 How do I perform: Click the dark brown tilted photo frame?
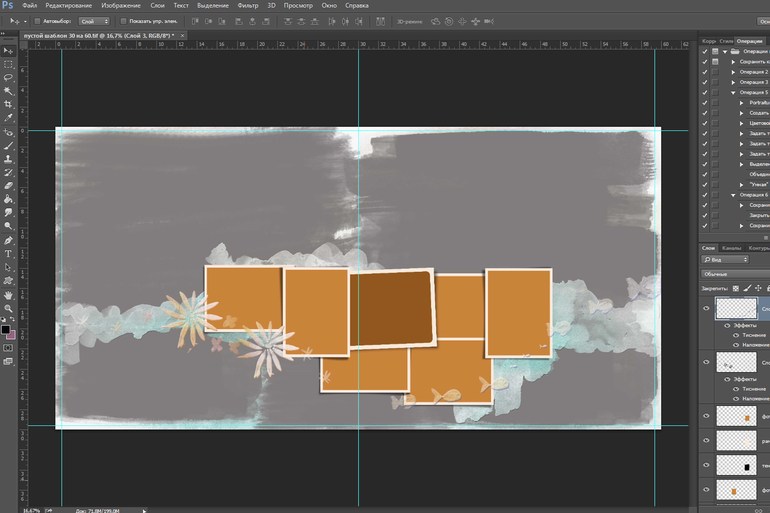393,307
